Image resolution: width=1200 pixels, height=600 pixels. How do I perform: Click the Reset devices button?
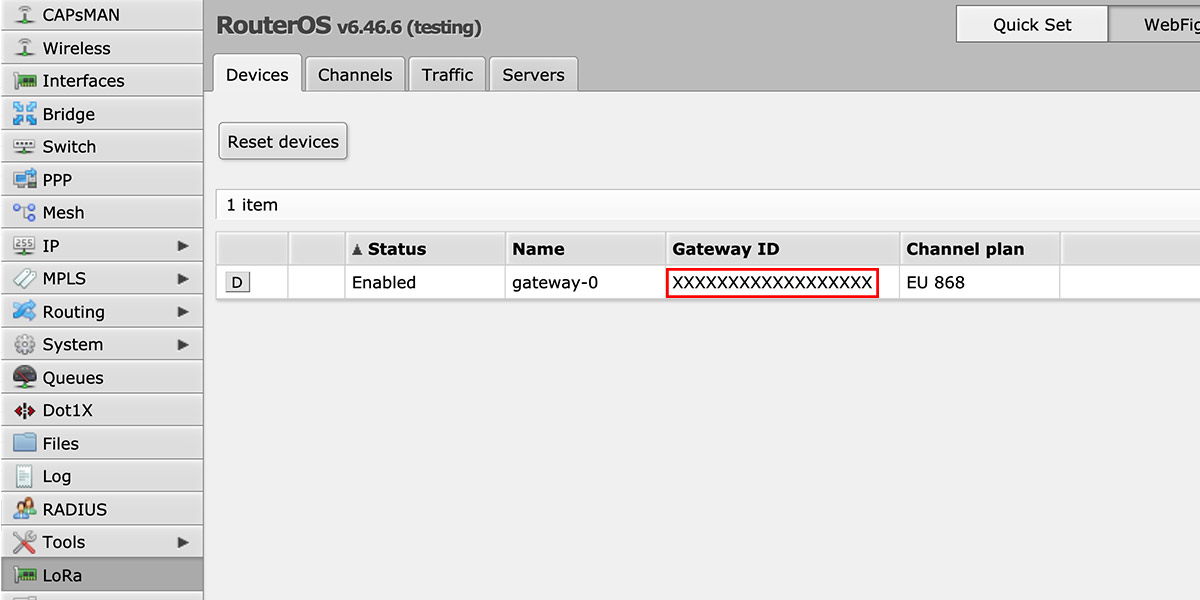[x=283, y=142]
